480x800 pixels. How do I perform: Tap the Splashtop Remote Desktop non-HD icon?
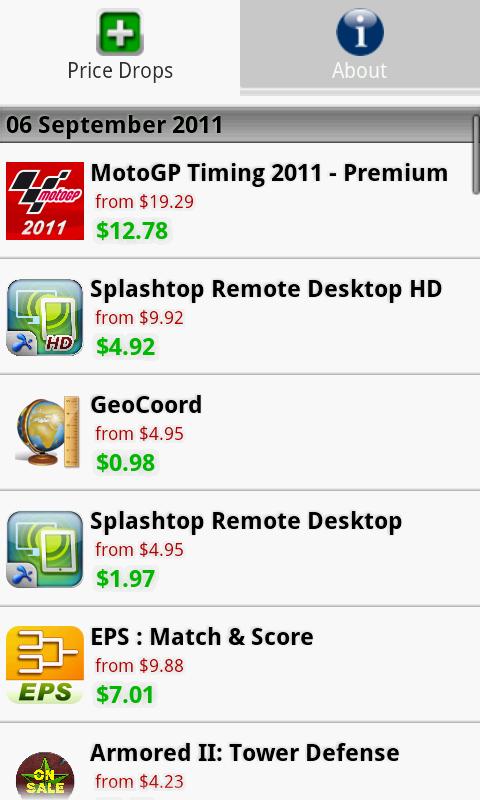(x=45, y=549)
